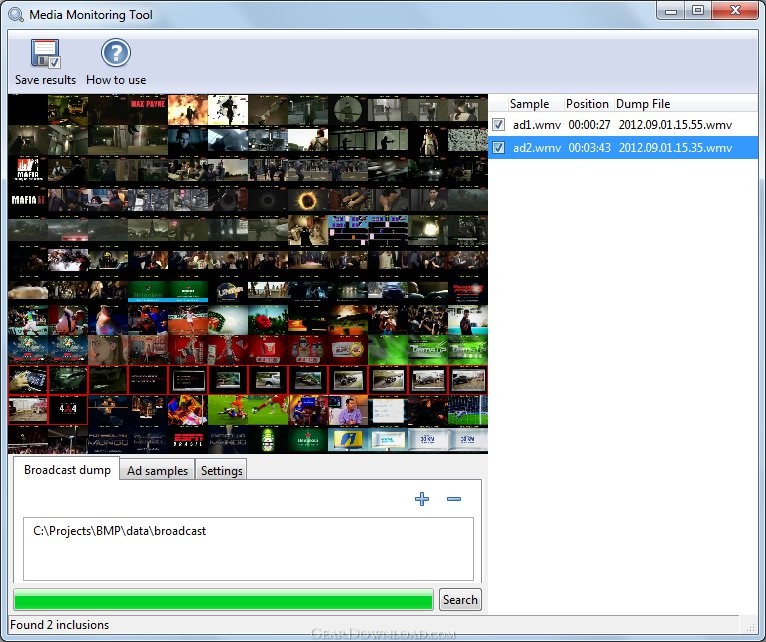Click the MAFIA II title thumbnail
Image resolution: width=766 pixels, height=642 pixels.
[x=28, y=200]
